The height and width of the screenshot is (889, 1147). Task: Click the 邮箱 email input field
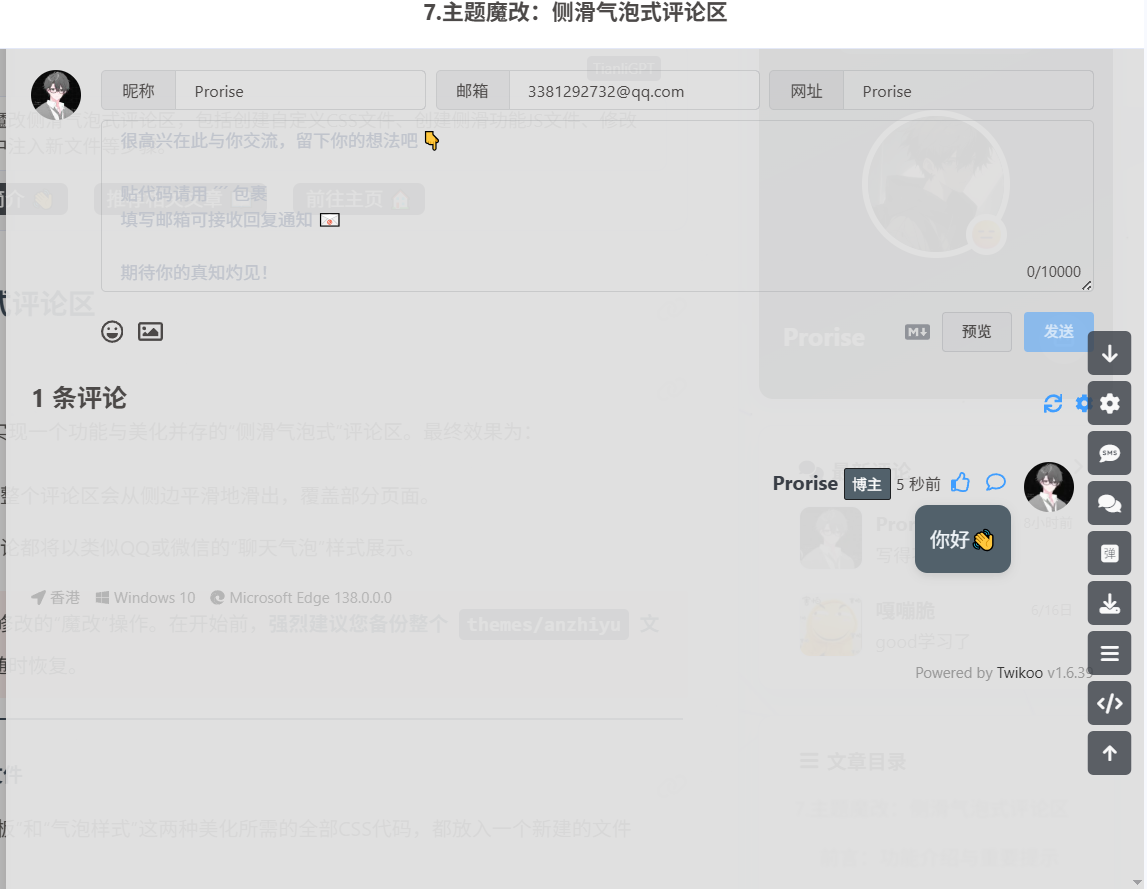click(633, 91)
